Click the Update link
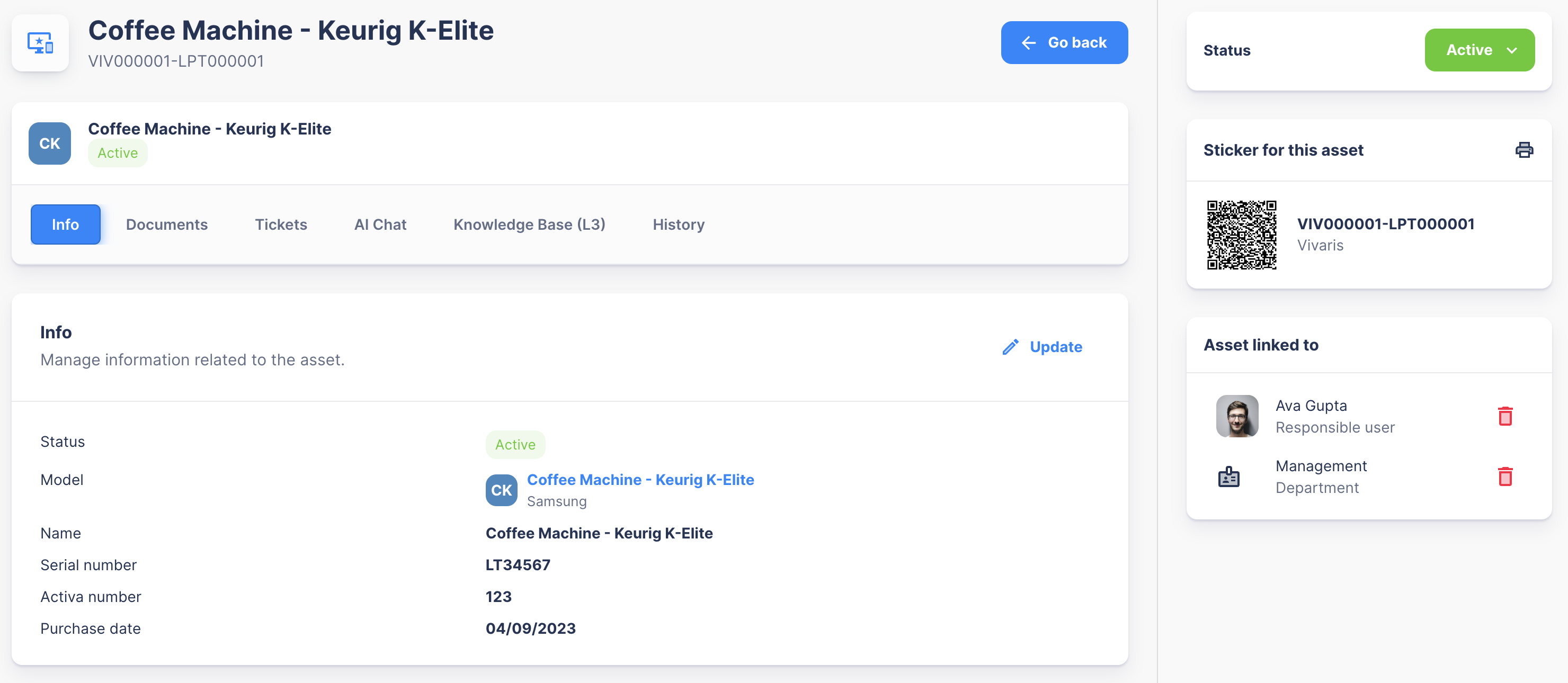 tap(1055, 347)
